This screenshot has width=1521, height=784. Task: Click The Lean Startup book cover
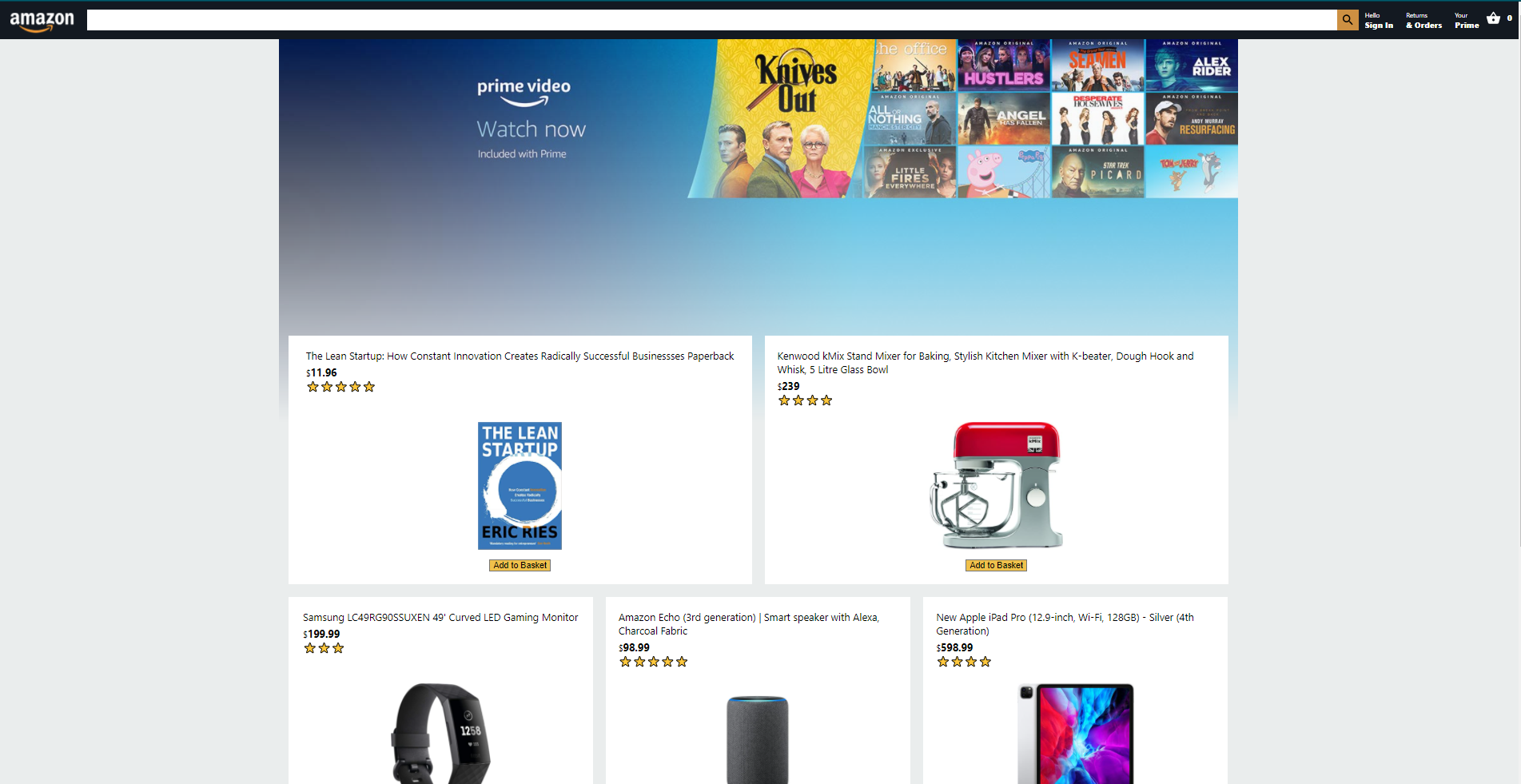click(520, 486)
